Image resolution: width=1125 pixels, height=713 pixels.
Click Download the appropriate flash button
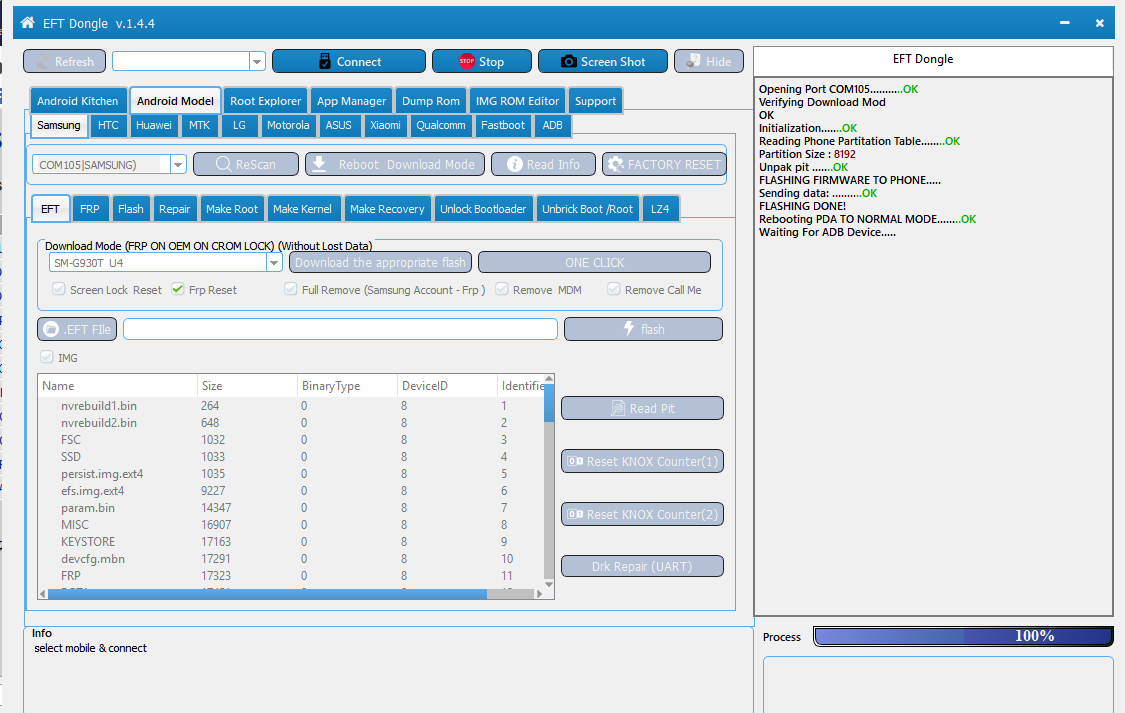(380, 263)
